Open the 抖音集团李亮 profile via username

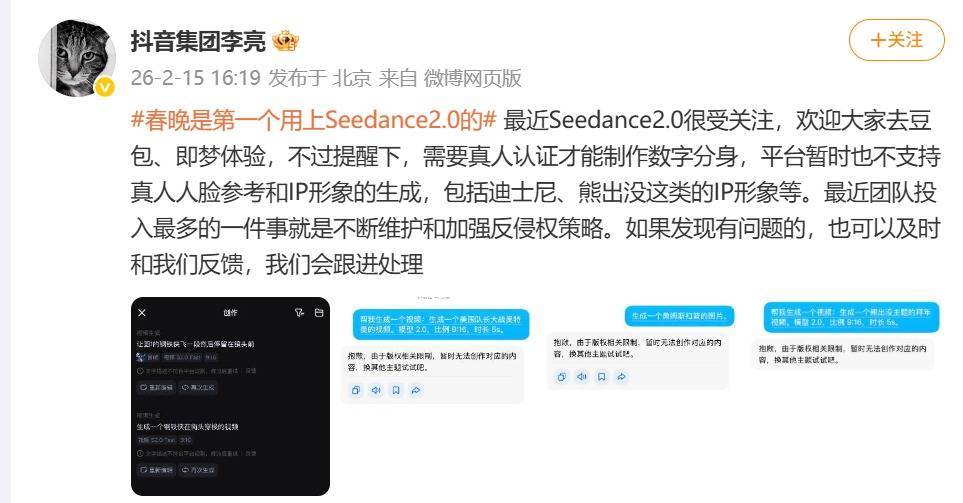pos(198,41)
